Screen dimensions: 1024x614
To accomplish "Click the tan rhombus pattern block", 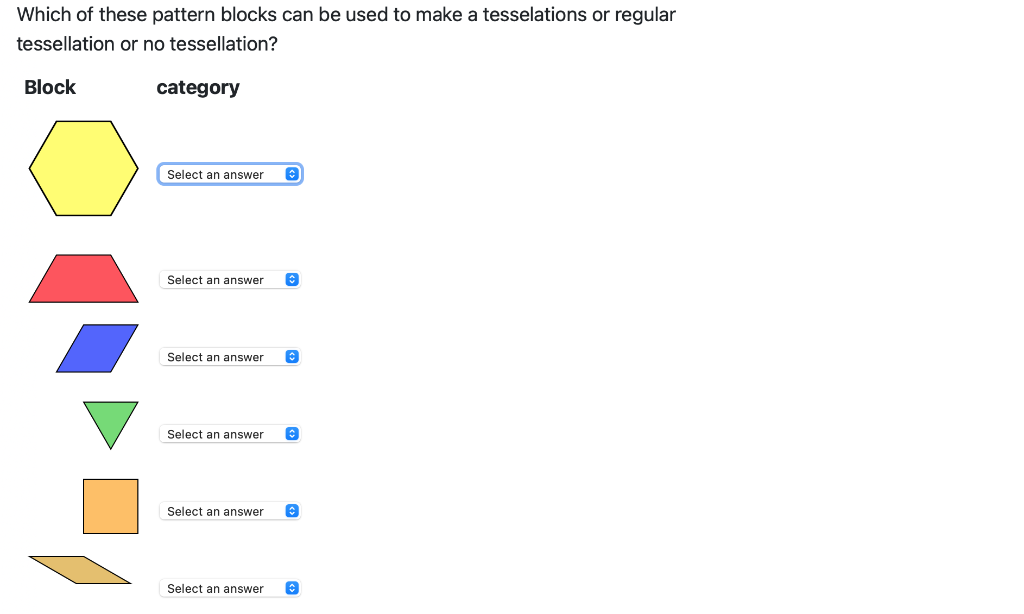I will [78, 568].
